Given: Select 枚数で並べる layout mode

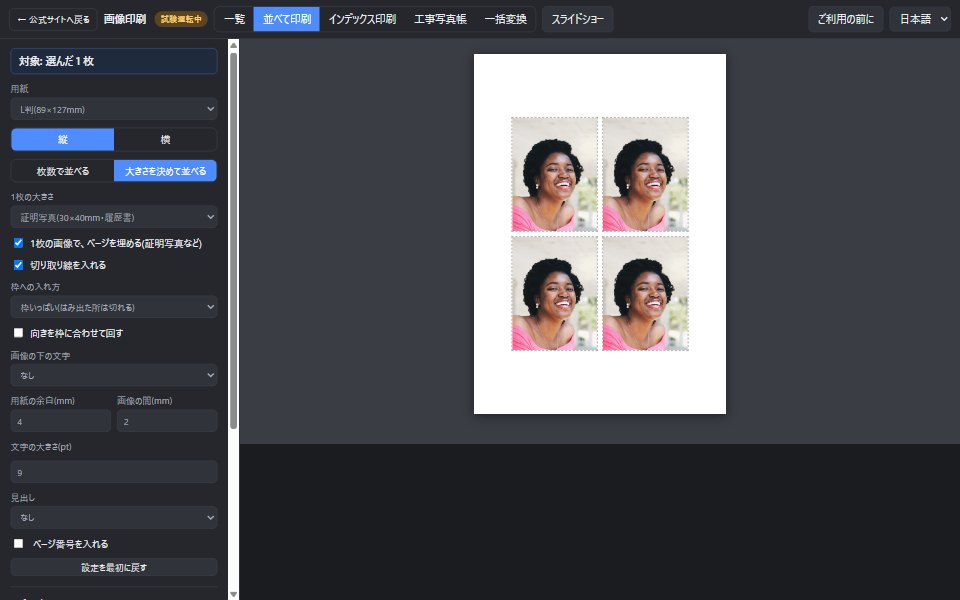Looking at the screenshot, I should [x=62, y=171].
